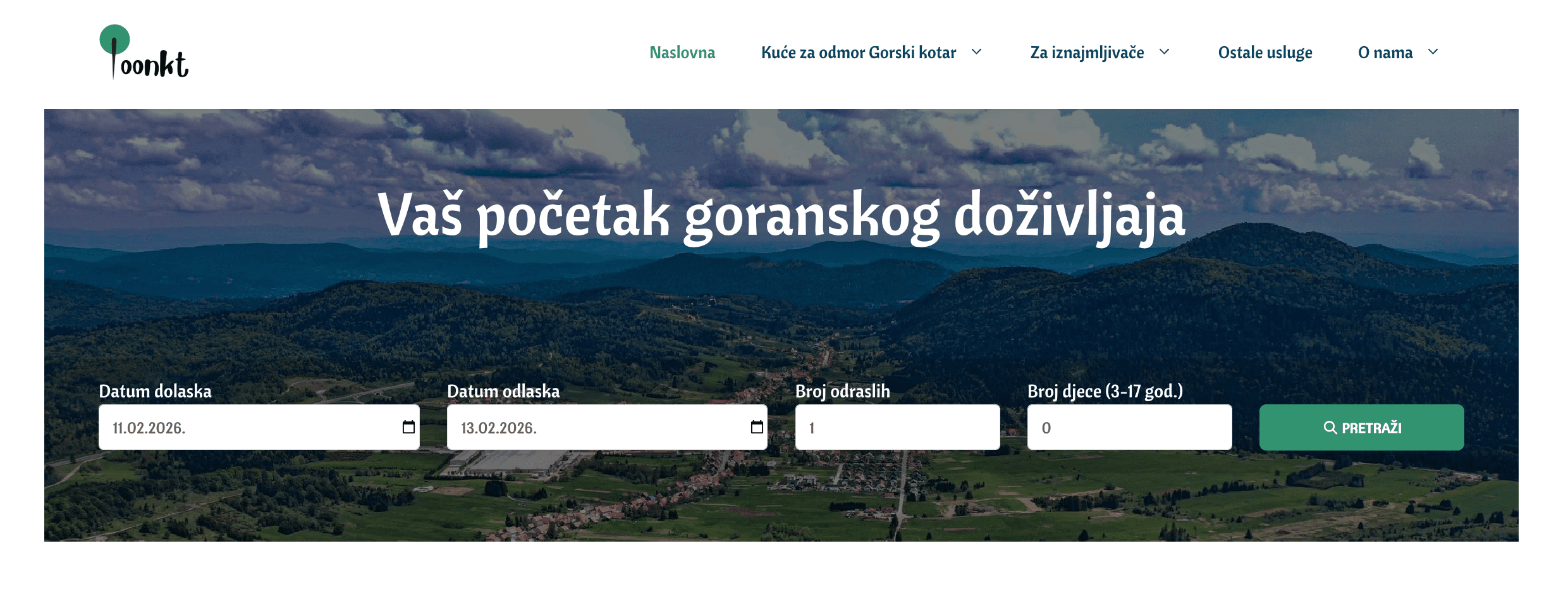1568x591 pixels.
Task: Focus the Broj djece (3-17 god.) field
Action: (1129, 428)
